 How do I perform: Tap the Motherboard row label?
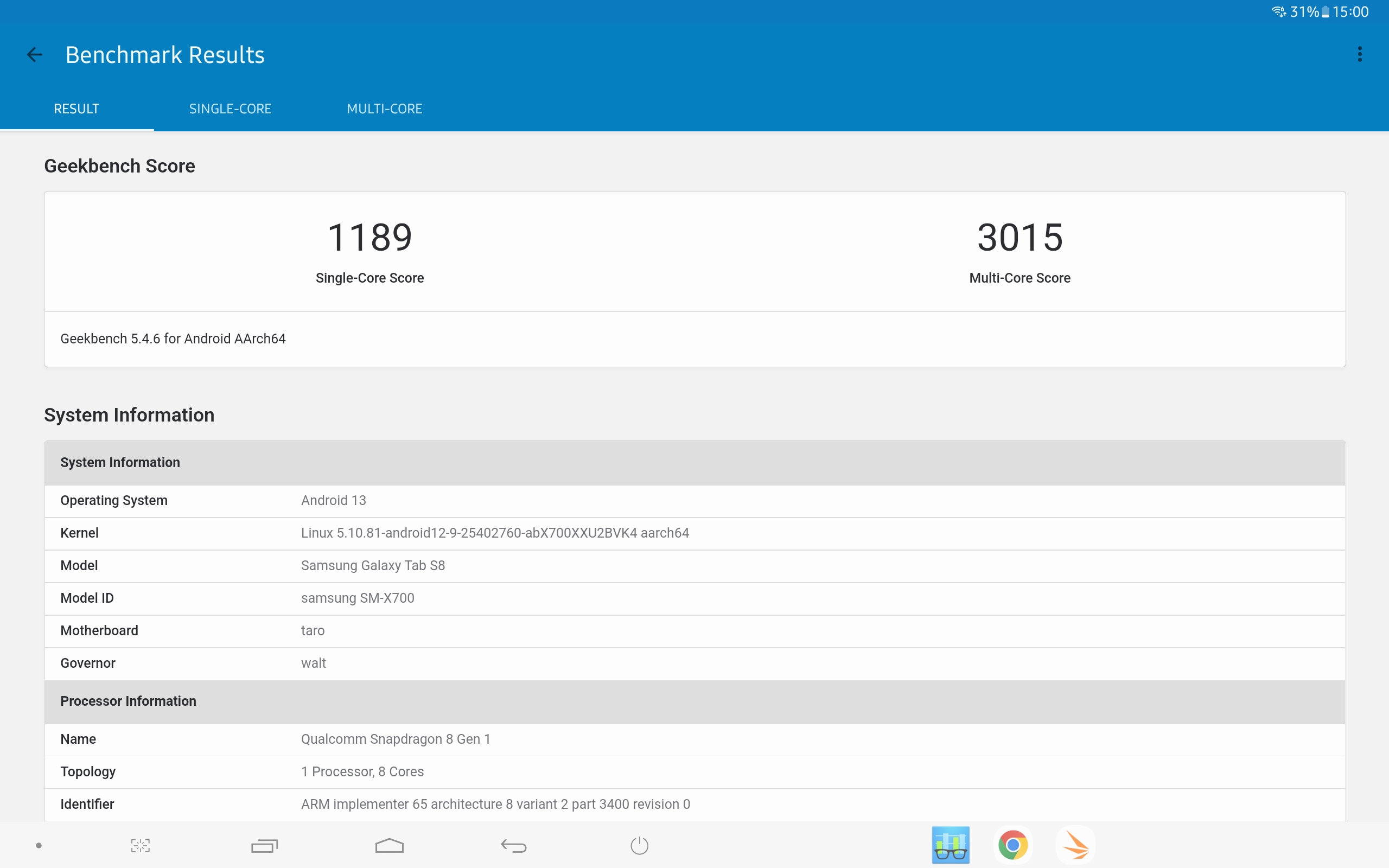[x=99, y=631]
